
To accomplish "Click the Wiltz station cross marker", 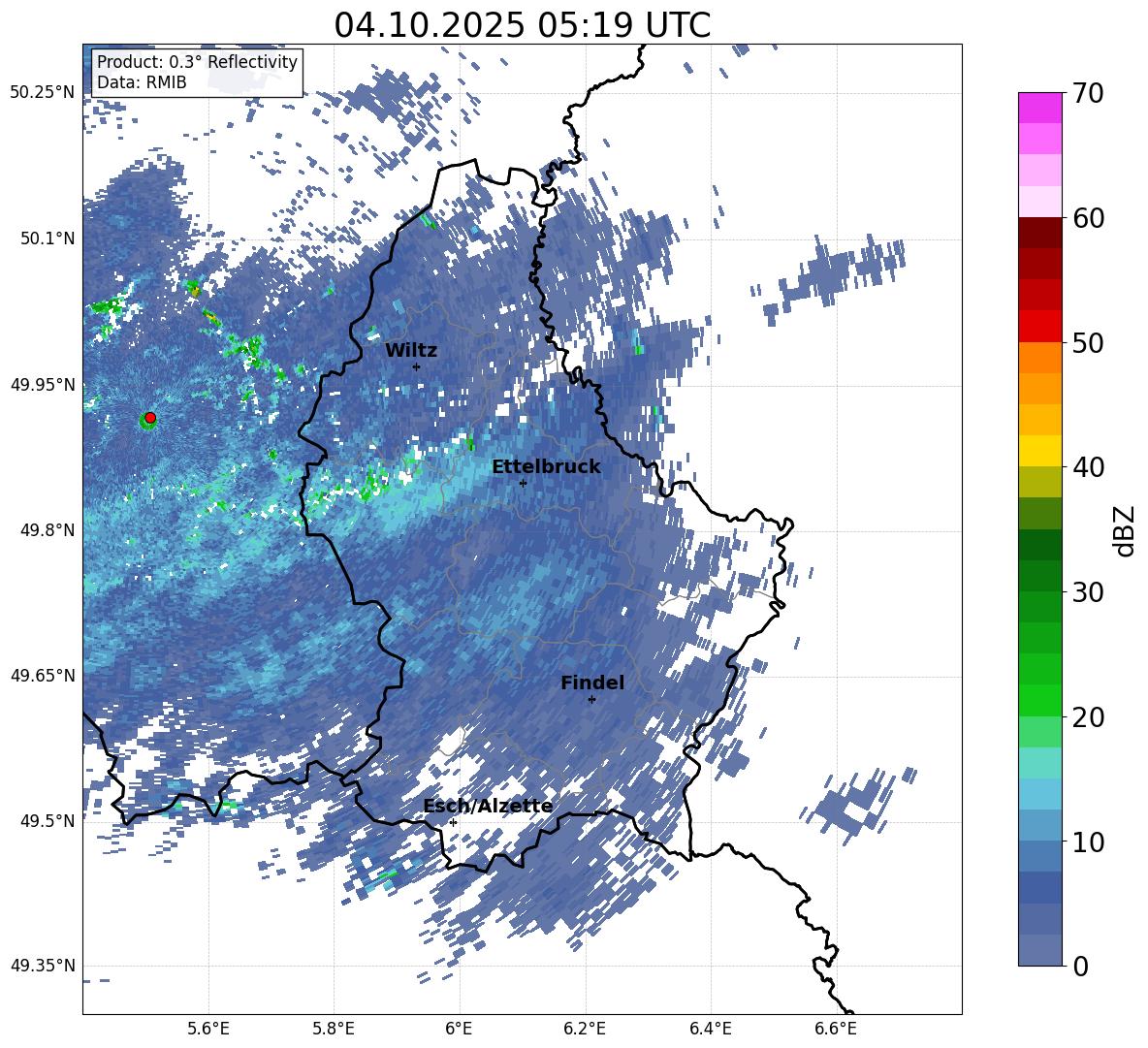I will [417, 366].
